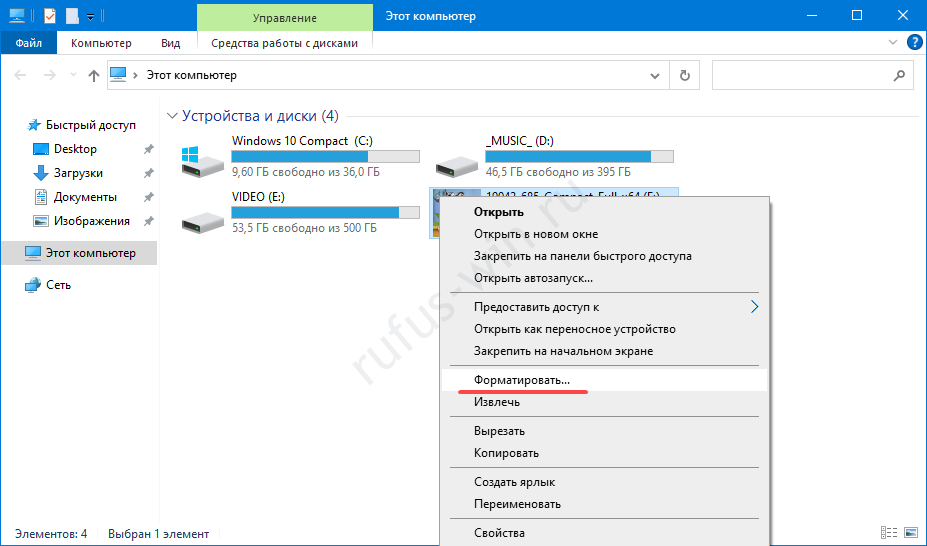The image size is (927, 546).
Task: Click the Properties icon in quick access toolbar
Action: point(50,16)
